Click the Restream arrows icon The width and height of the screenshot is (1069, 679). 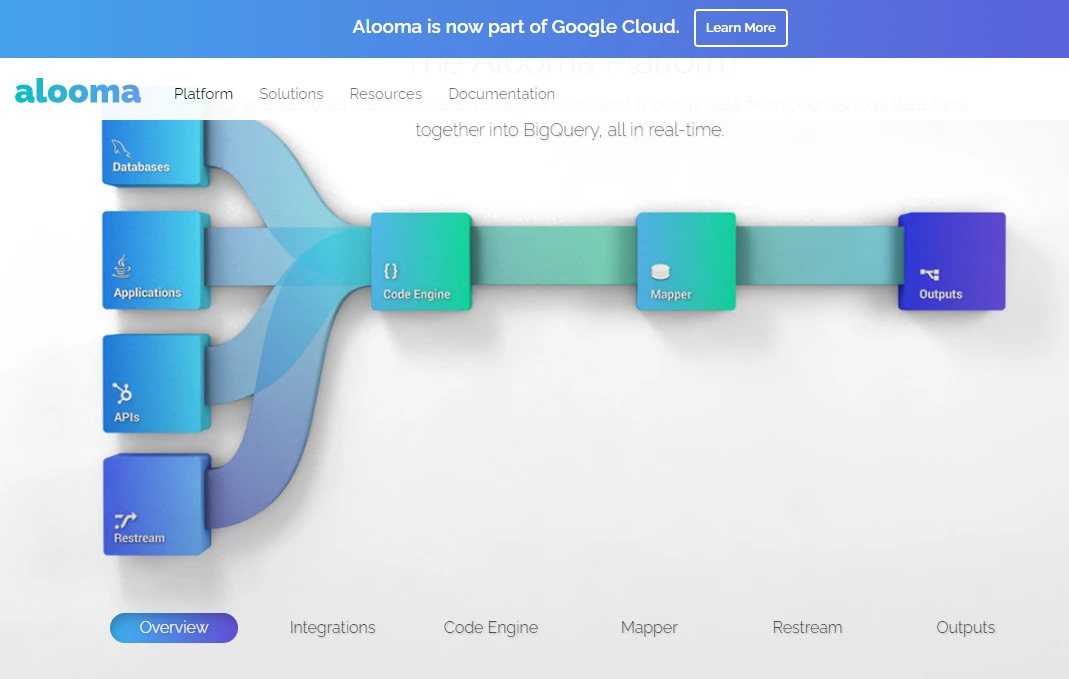coord(125,519)
